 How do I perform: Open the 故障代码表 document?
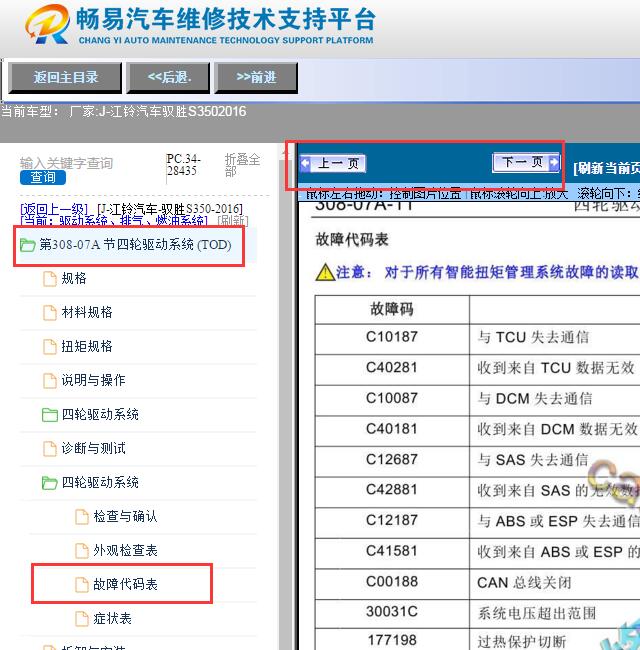click(125, 584)
